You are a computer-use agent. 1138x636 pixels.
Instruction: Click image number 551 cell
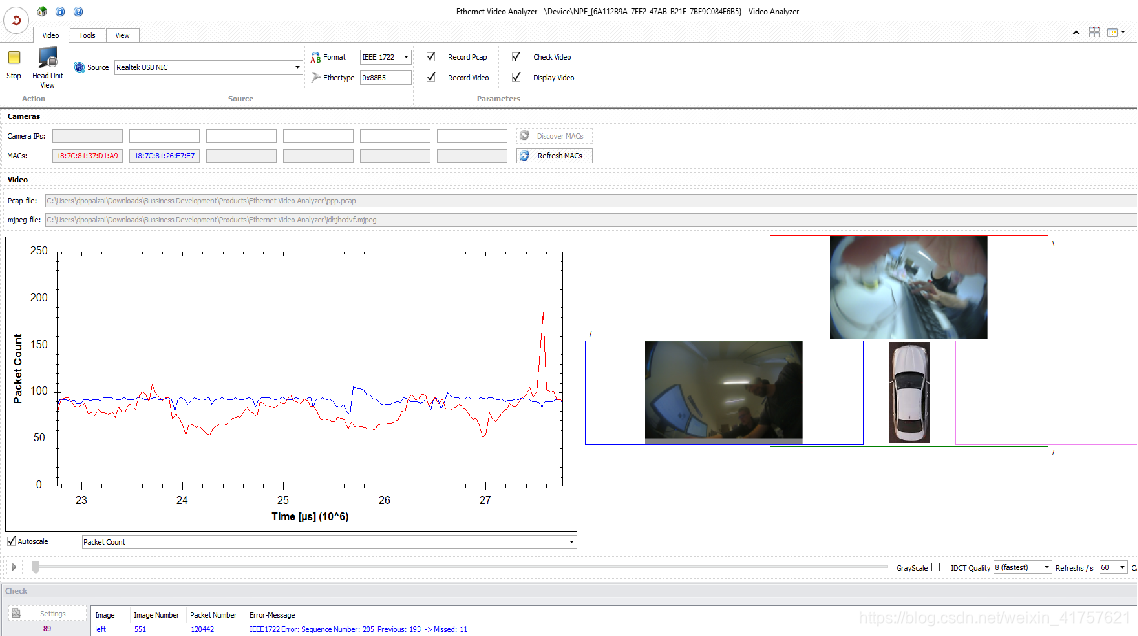tap(140, 629)
